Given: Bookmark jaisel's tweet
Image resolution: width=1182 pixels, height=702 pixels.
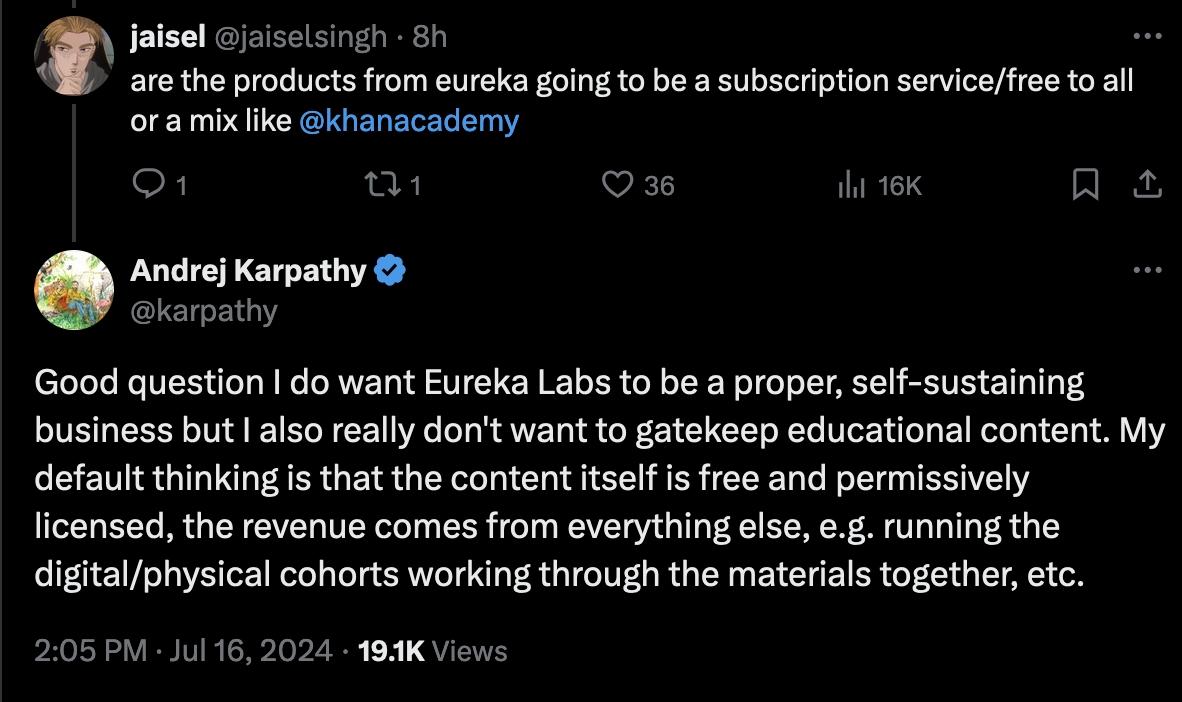Looking at the screenshot, I should coord(1085,184).
